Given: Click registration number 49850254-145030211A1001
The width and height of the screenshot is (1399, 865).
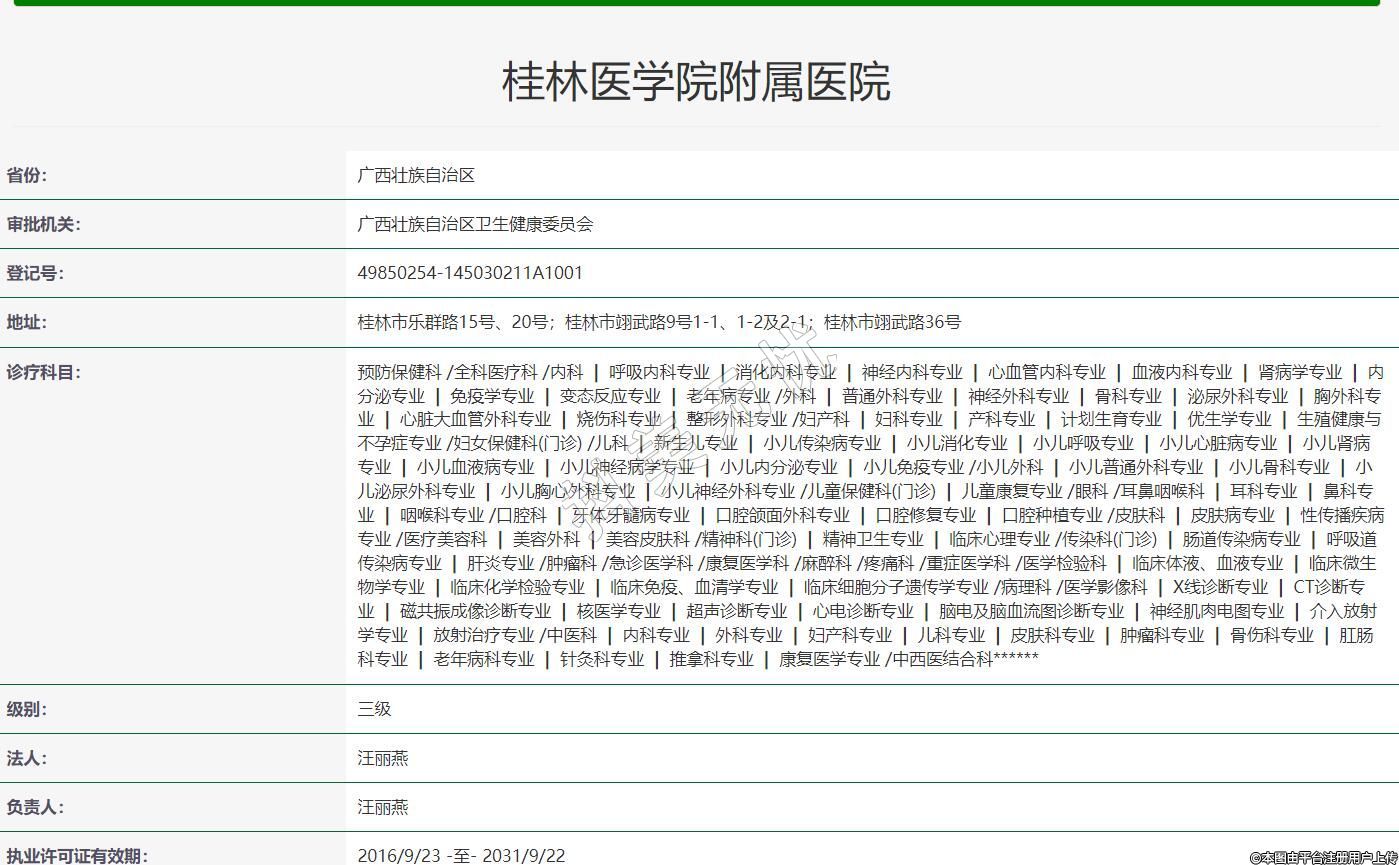Looking at the screenshot, I should pos(470,273).
